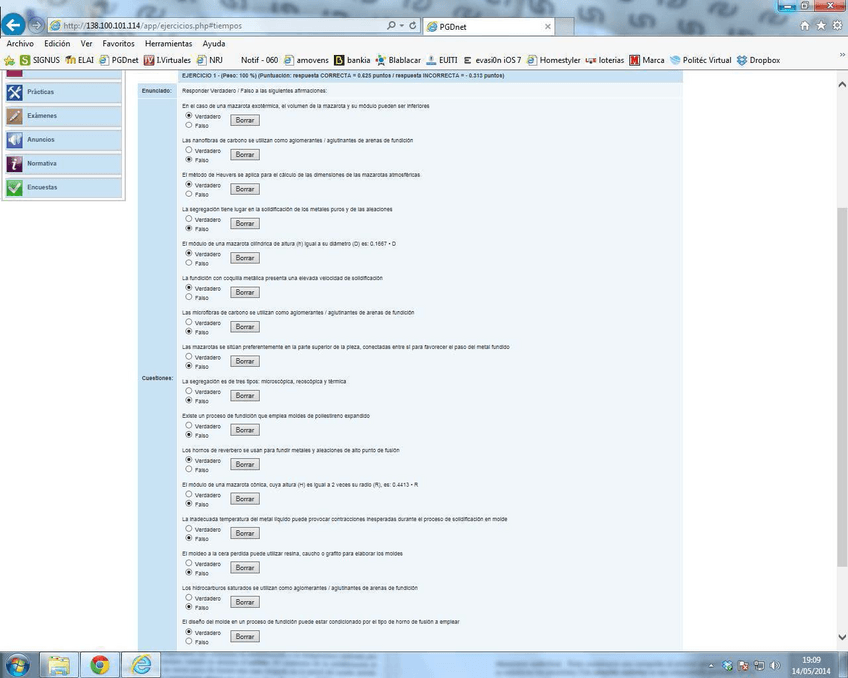Select Verdadero for microfibras de carbono question

pos(189,322)
